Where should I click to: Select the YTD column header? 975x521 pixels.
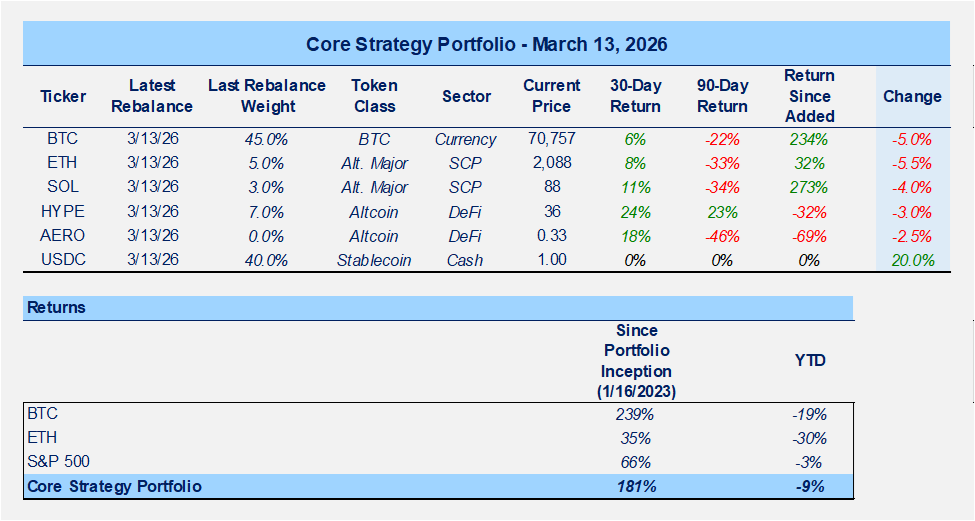coord(809,360)
